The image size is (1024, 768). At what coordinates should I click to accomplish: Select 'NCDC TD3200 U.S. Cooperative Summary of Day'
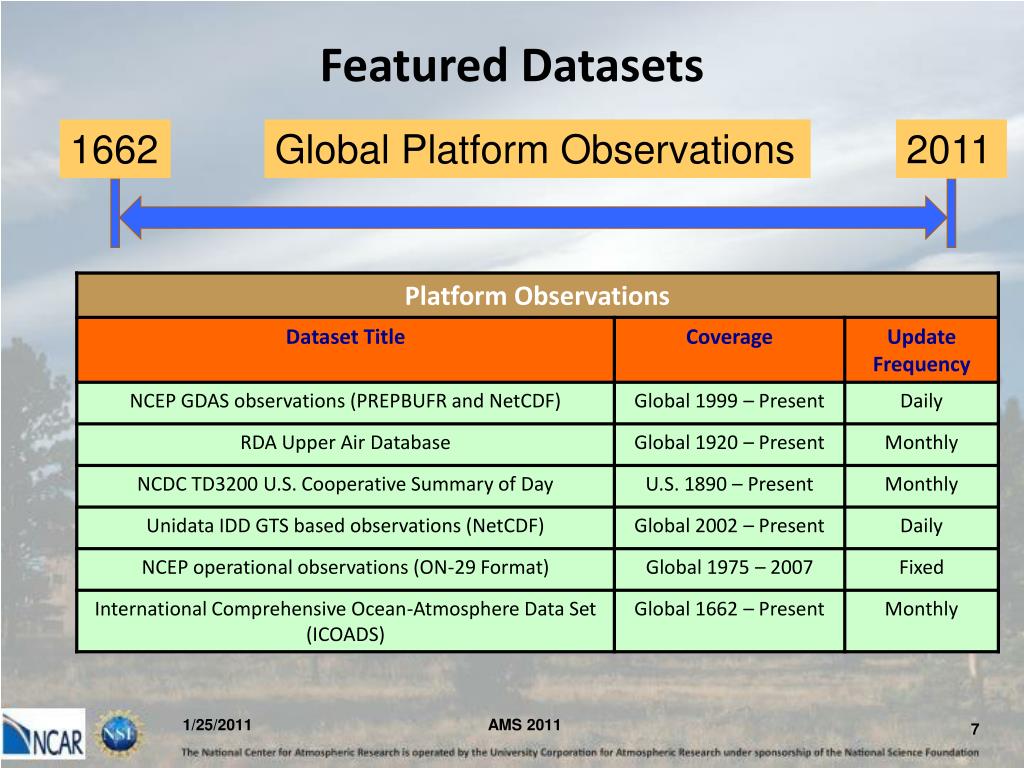point(345,486)
